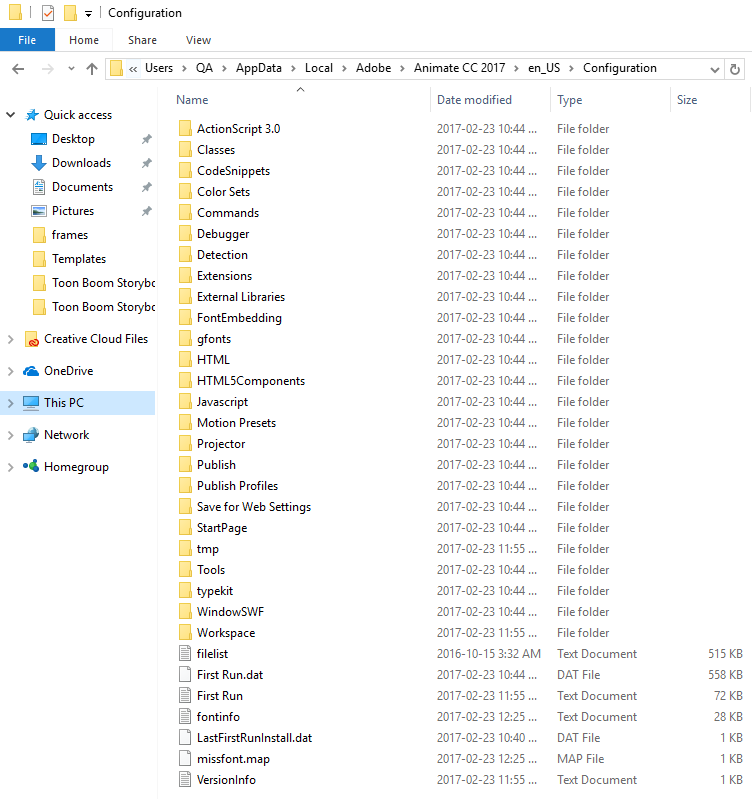
Task: Open the Creative Cloud Files icon
Action: pos(31,339)
